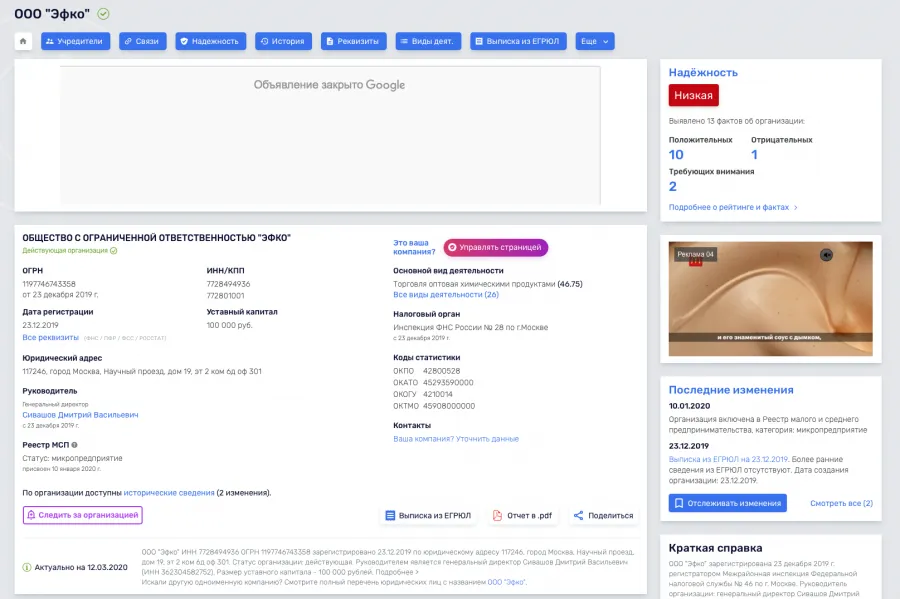The width and height of the screenshot is (900, 599).
Task: Click Следить за организацией button
Action: pyautogui.click(x=83, y=515)
